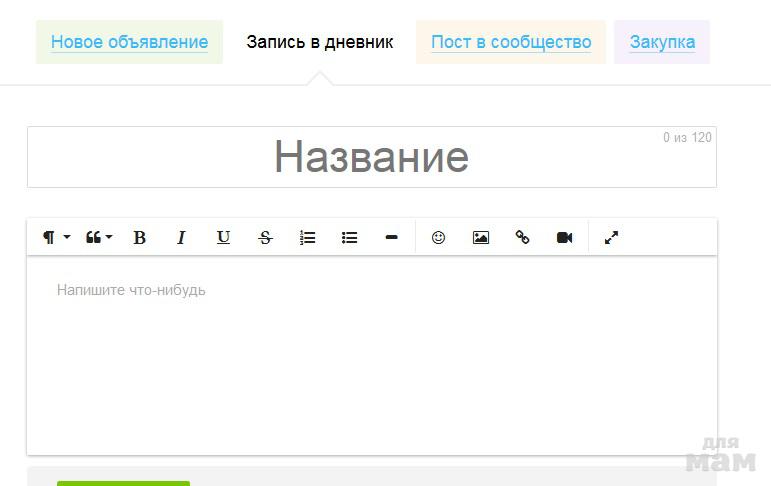Toggle bold text formatting
The width and height of the screenshot is (771, 486).
140,238
